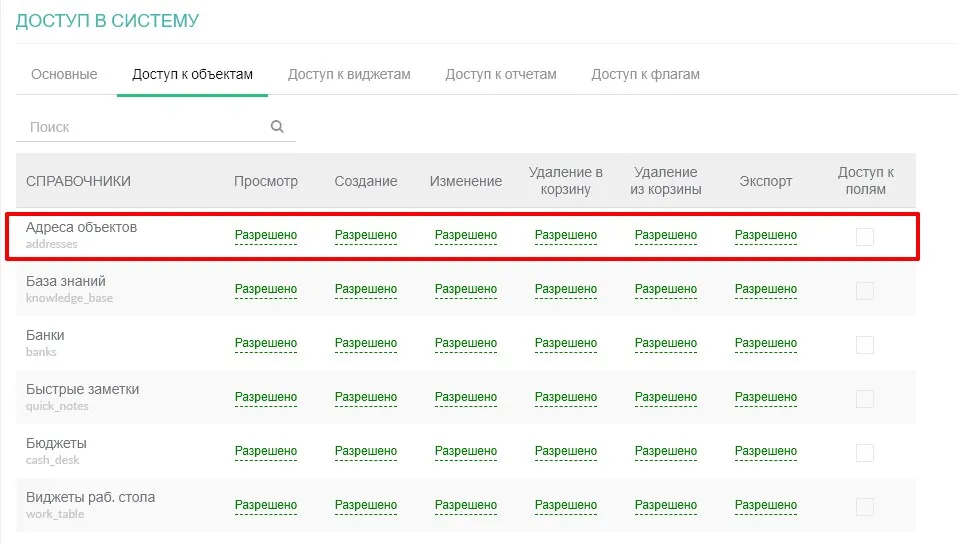Enable field access checkbox for База знаний
Viewport: 958px width, 544px height.
click(864, 290)
